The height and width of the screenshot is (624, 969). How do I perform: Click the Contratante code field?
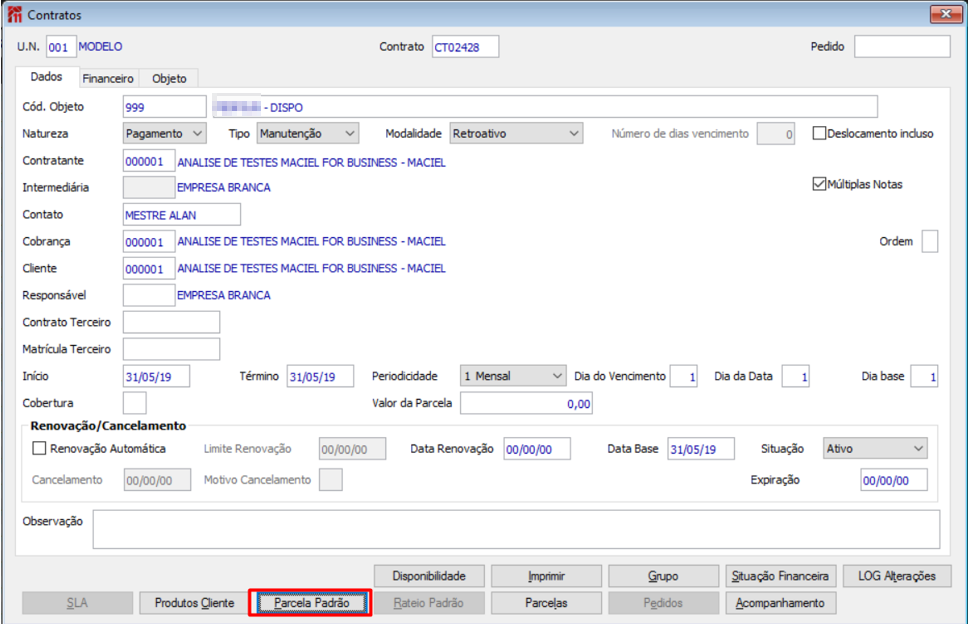coord(149,161)
